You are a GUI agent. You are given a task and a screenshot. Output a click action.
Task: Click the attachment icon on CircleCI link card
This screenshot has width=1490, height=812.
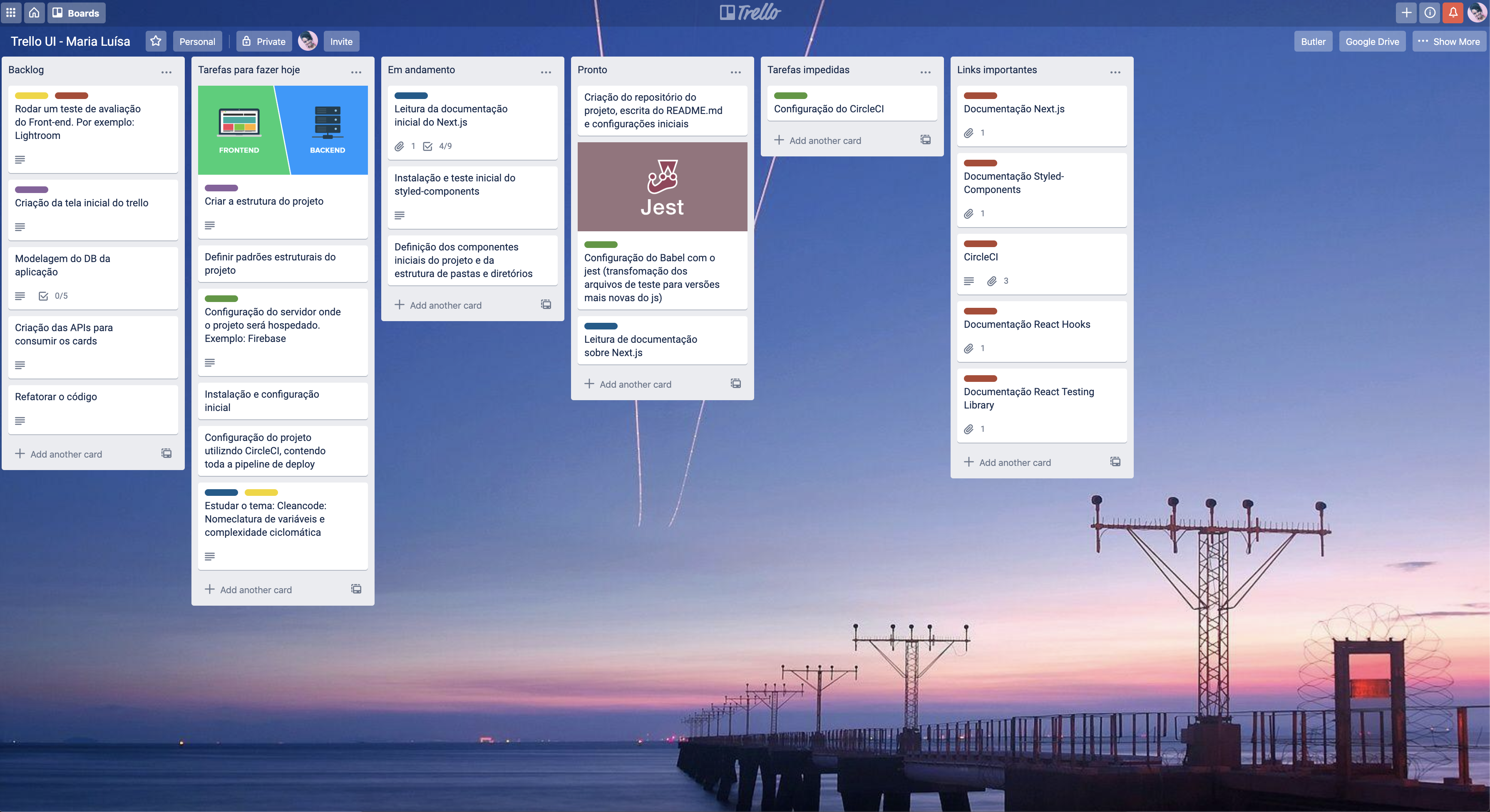point(991,280)
